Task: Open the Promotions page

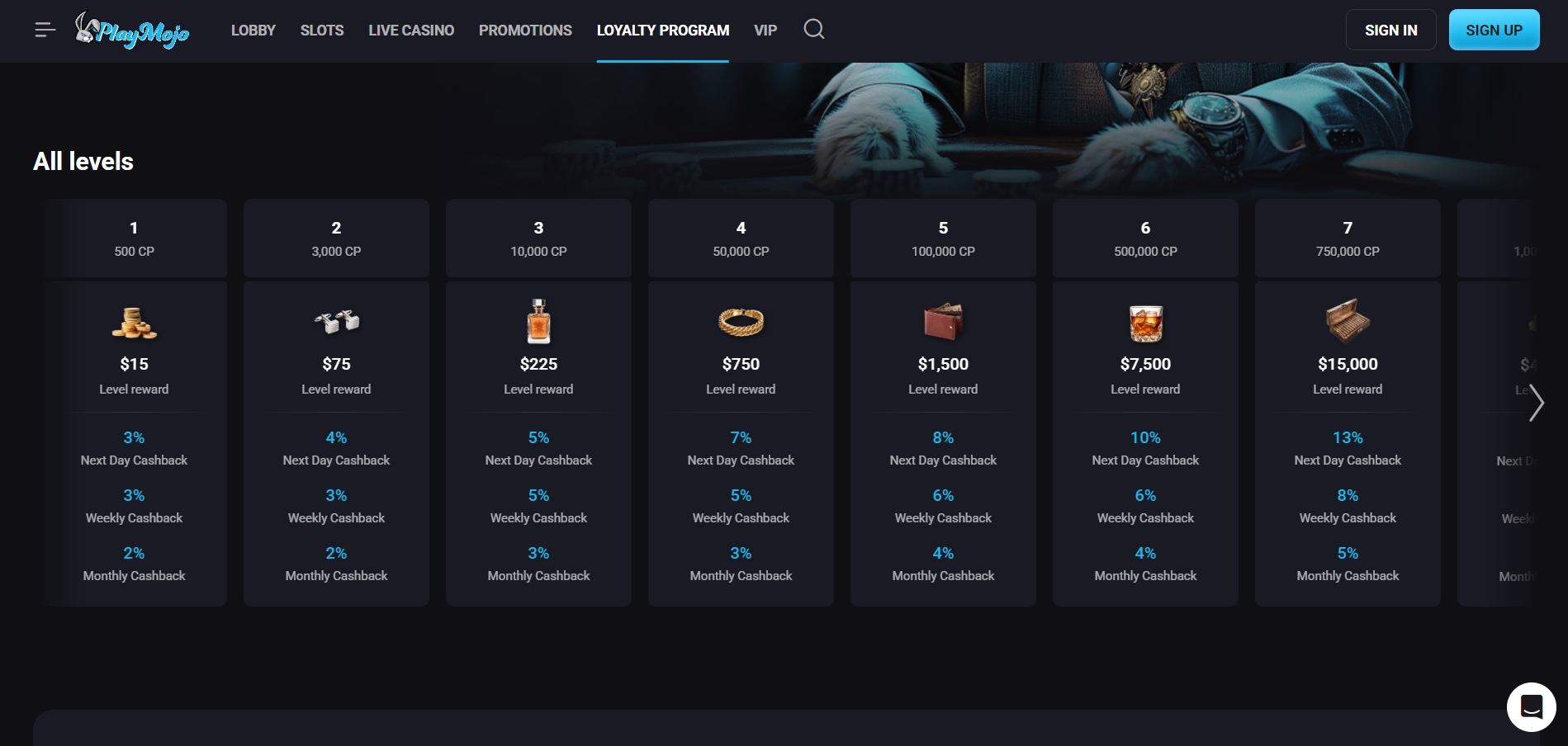Action: pyautogui.click(x=525, y=31)
